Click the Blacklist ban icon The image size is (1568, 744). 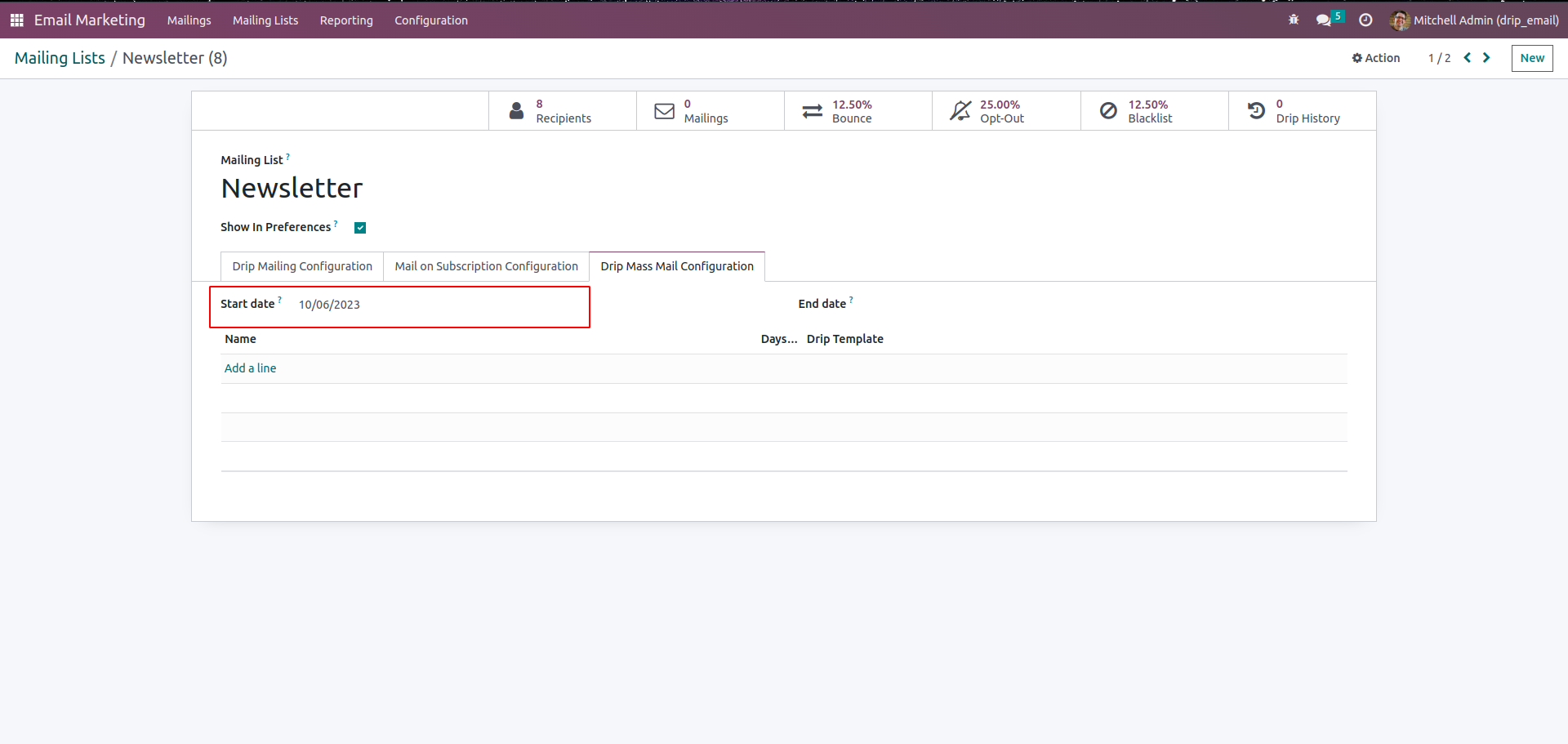coord(1108,111)
